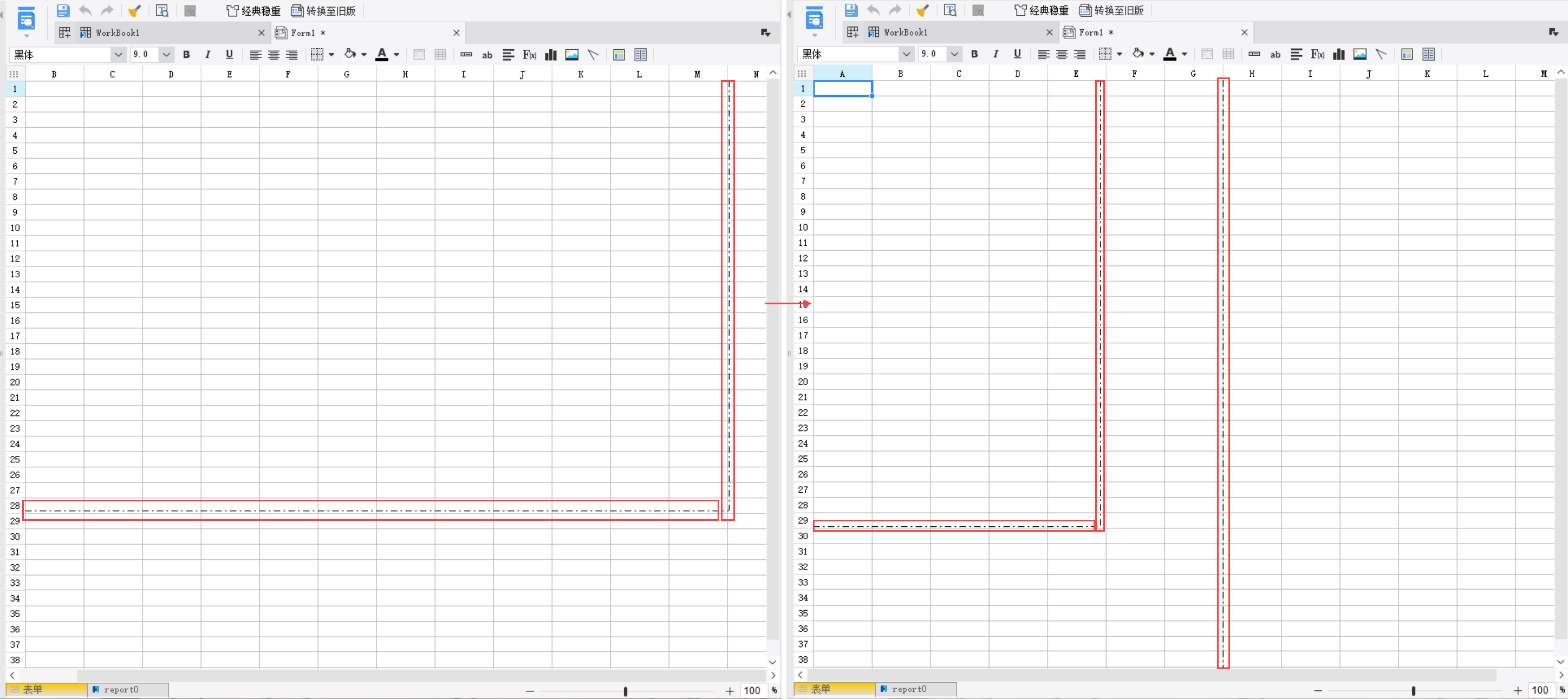Toggle Bold formatting in left toolbar

pos(187,55)
